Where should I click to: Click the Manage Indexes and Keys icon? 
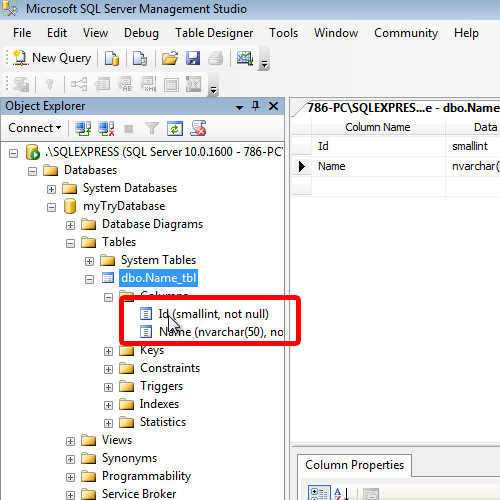click(x=102, y=84)
